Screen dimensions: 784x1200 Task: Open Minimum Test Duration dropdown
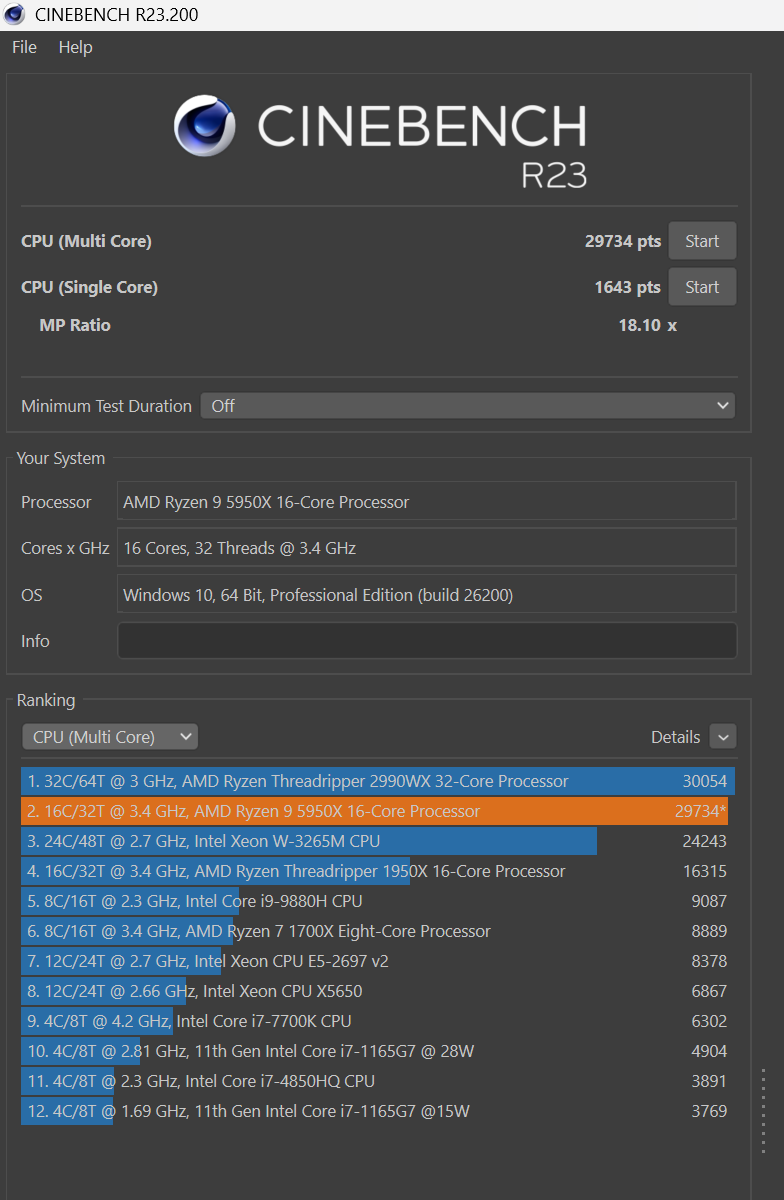pos(468,406)
